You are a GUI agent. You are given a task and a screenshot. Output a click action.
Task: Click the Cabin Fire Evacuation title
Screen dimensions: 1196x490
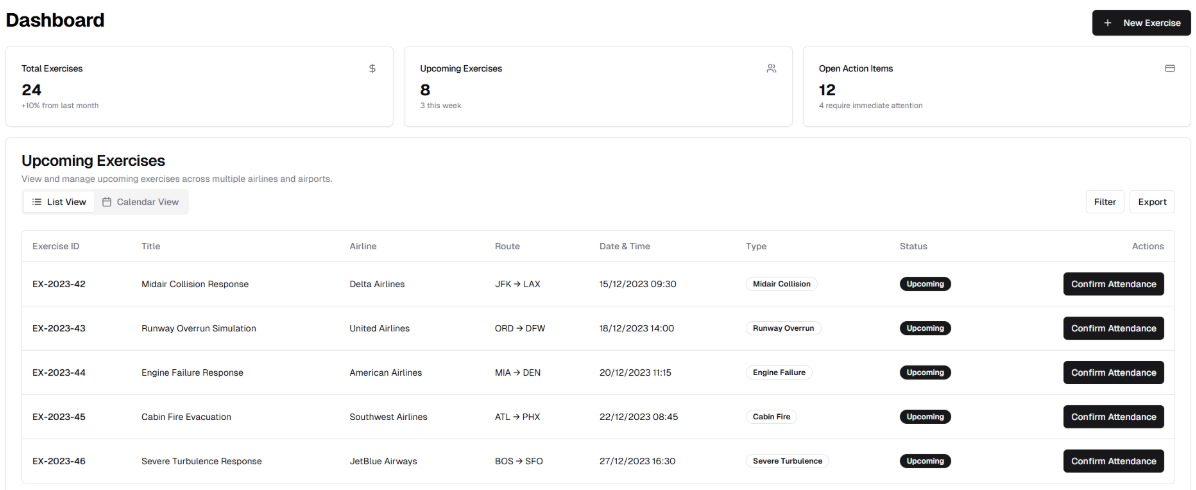[x=186, y=417]
